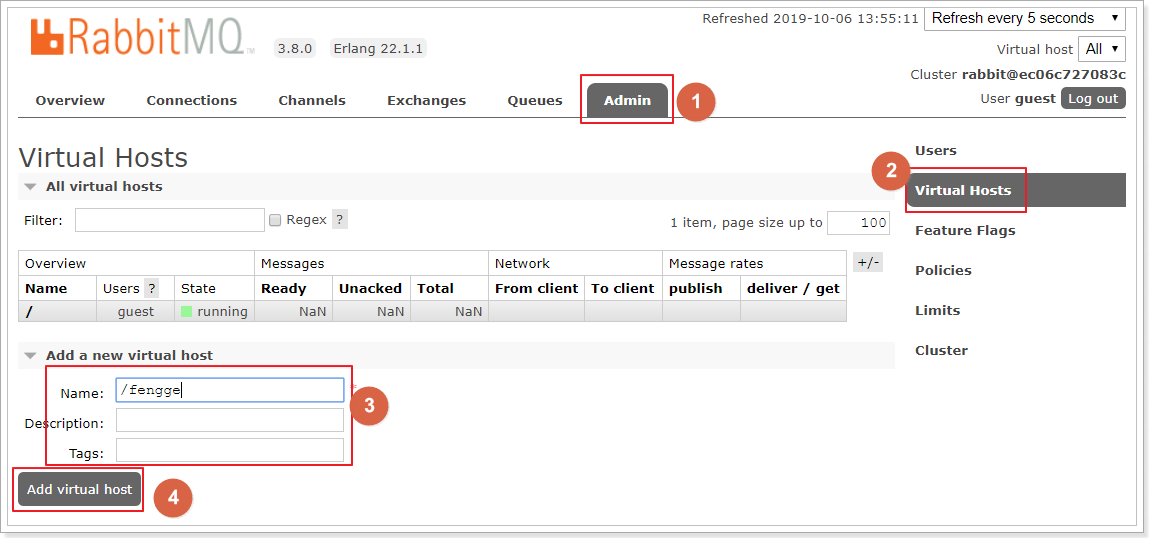Open Users in the admin sidebar
This screenshot has height=538, width=1149.
click(x=936, y=150)
